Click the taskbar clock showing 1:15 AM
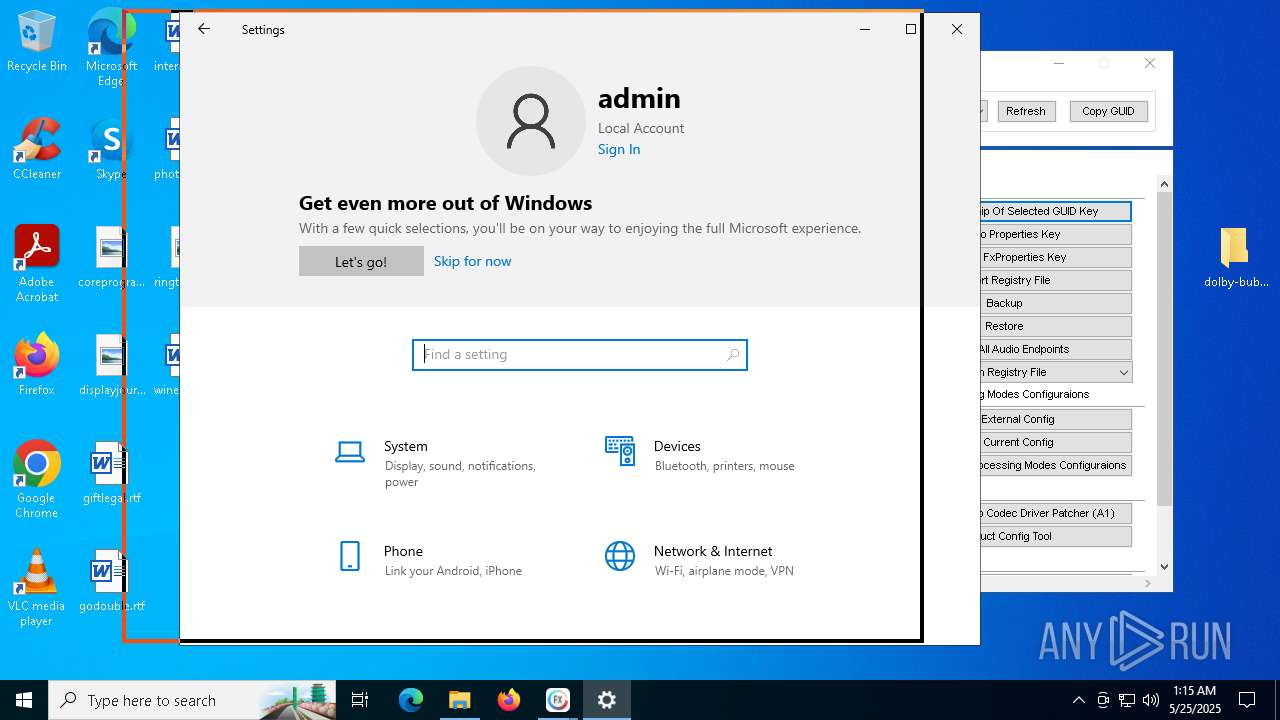Screen dimensions: 1280x720 [x=1195, y=700]
